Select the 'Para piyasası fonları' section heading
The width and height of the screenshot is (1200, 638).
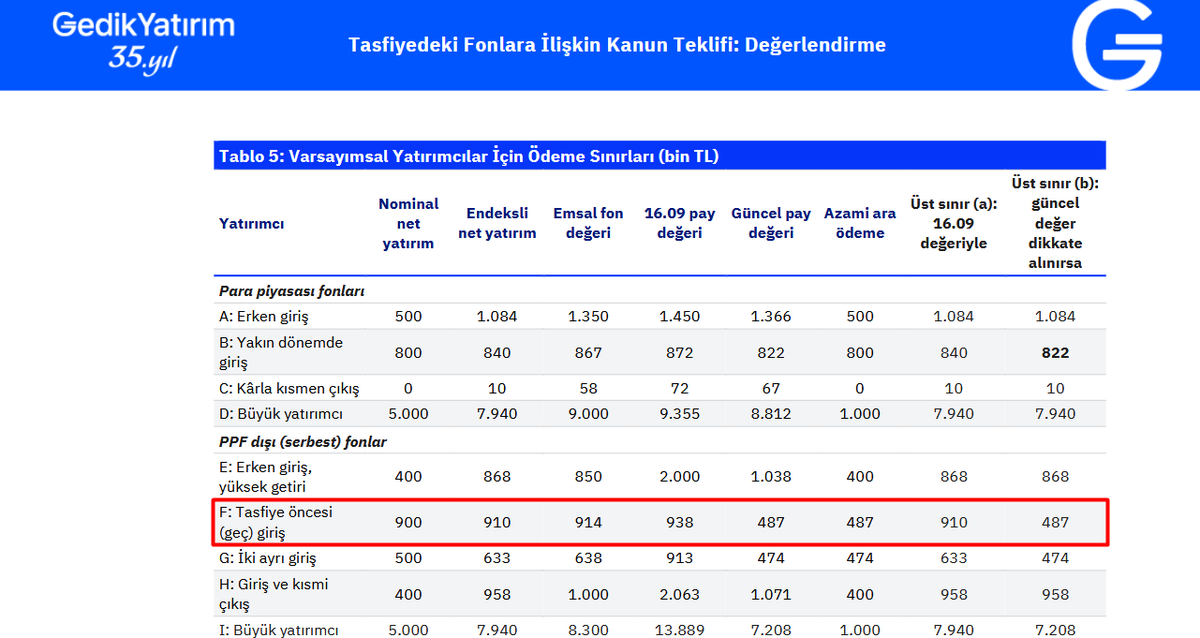click(x=291, y=291)
